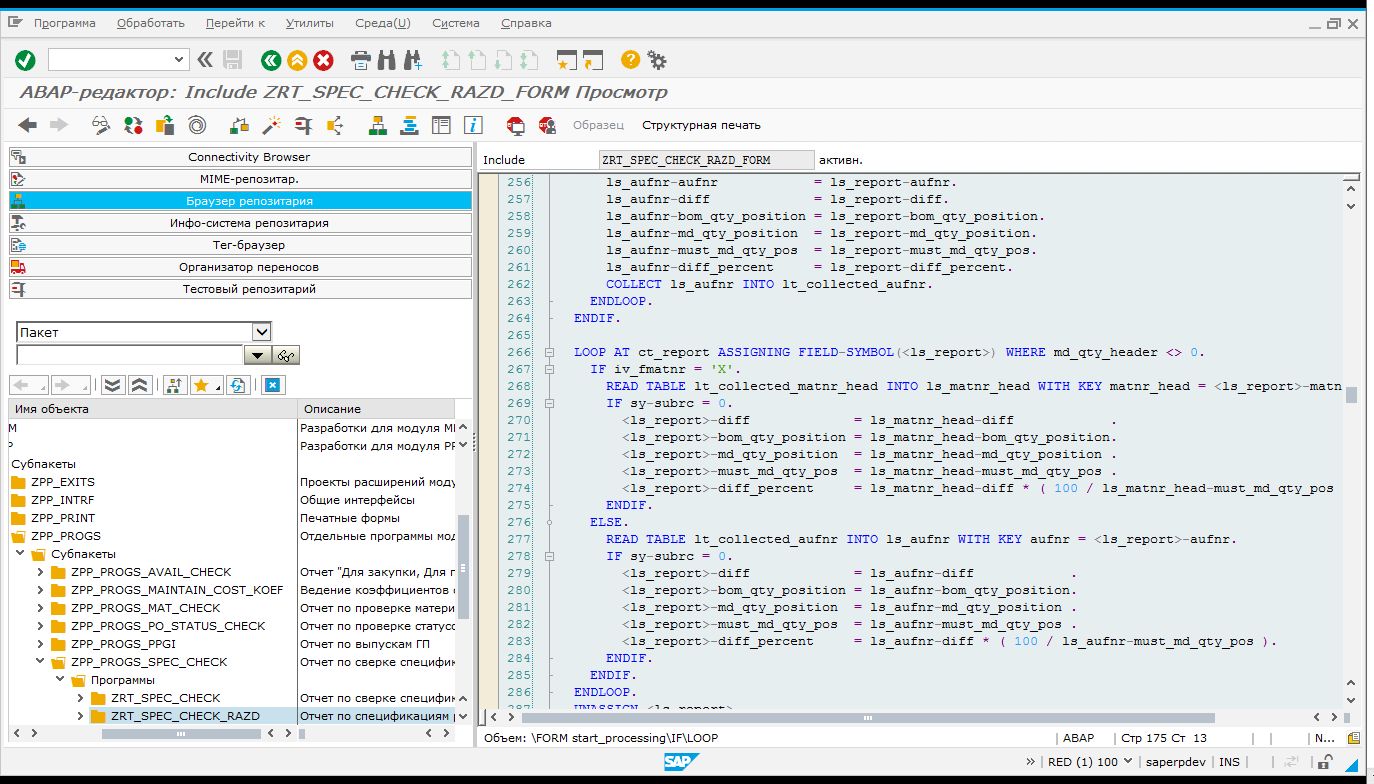The width and height of the screenshot is (1374, 784).
Task: Click the Find binoculars icon
Action: coord(387,60)
